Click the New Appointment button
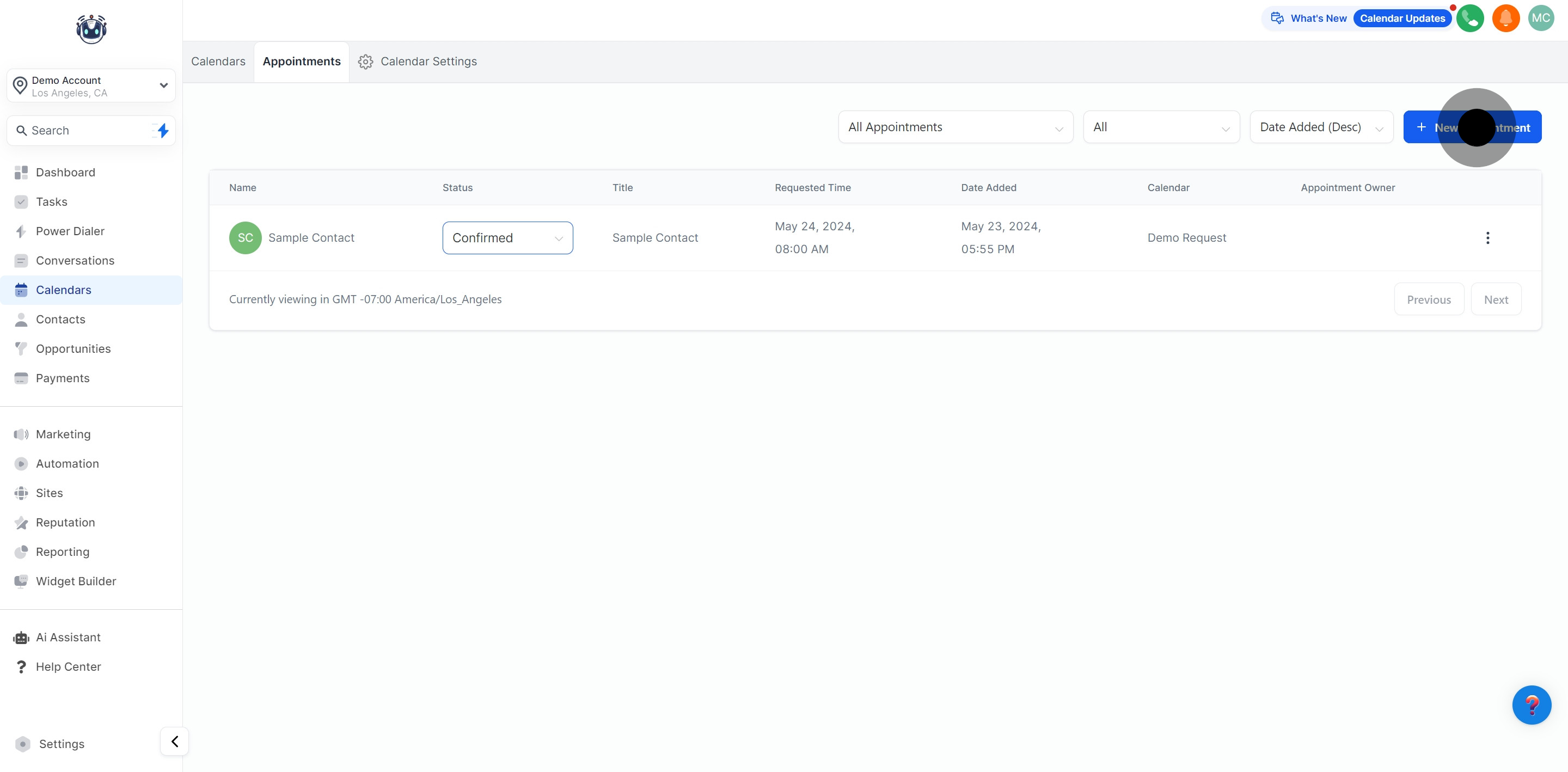Viewport: 1568px width, 772px height. [x=1472, y=127]
